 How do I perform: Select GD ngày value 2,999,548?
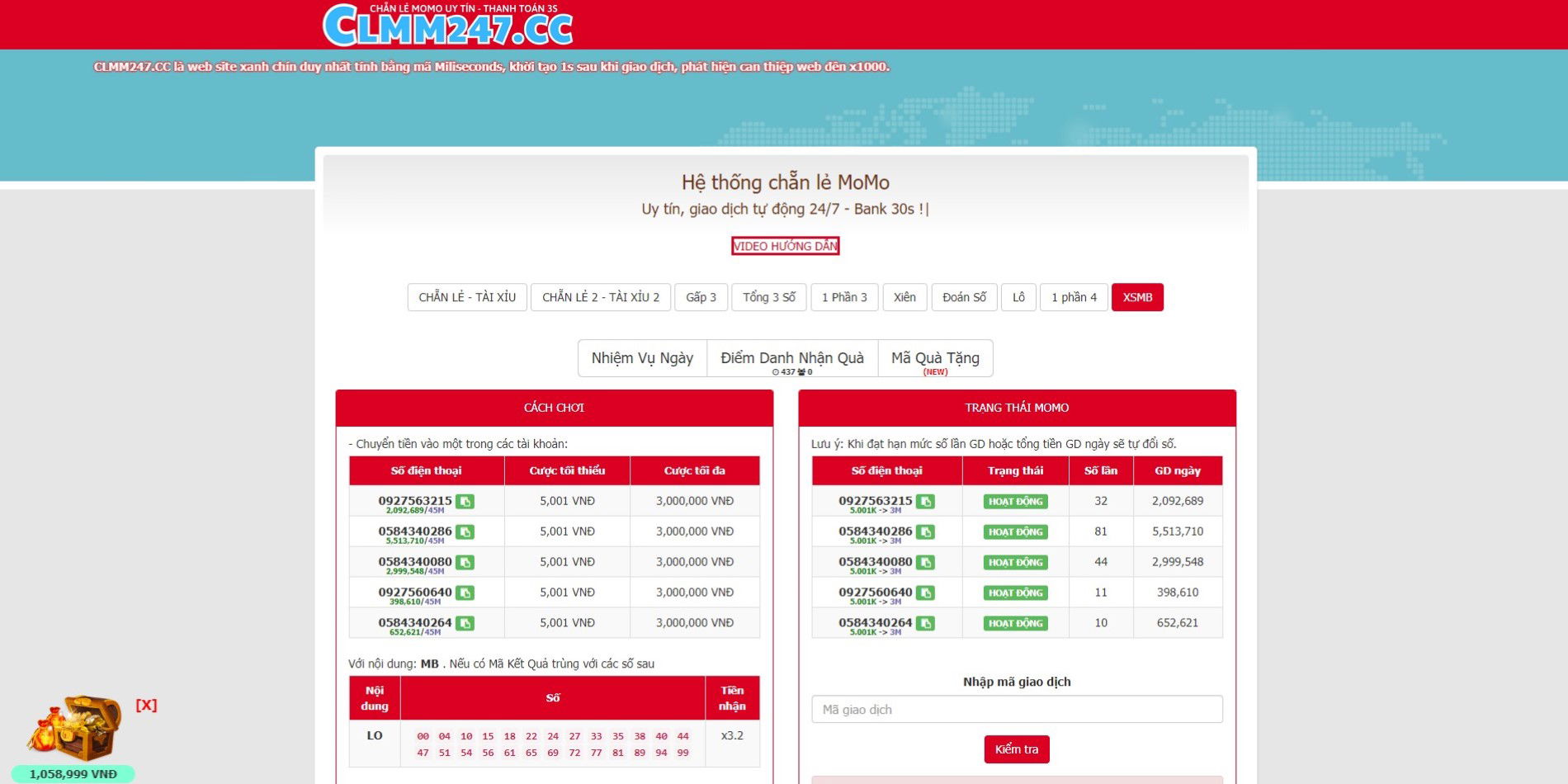coord(1178,562)
